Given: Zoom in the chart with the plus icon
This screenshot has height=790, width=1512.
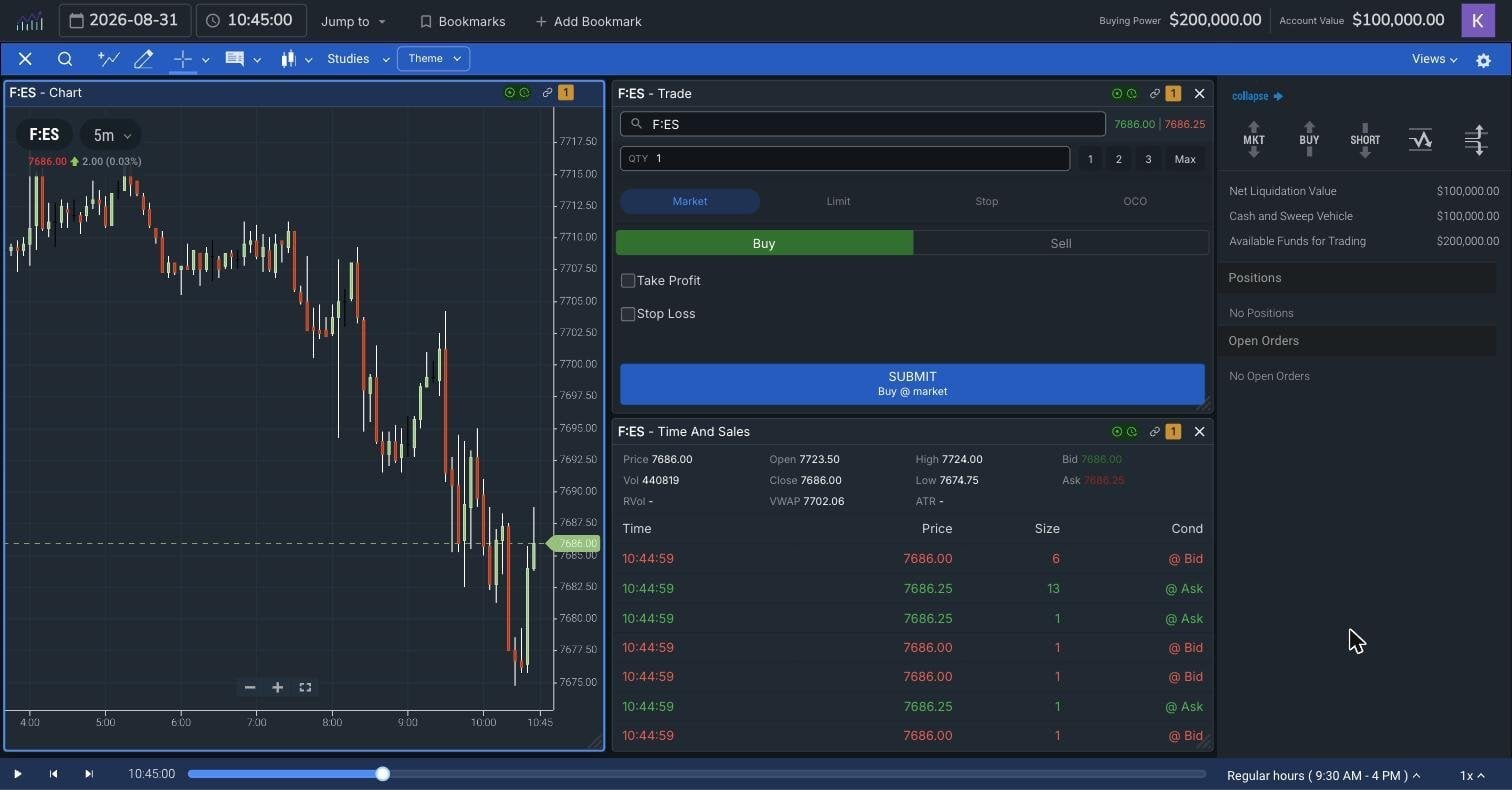Looking at the screenshot, I should click(278, 687).
